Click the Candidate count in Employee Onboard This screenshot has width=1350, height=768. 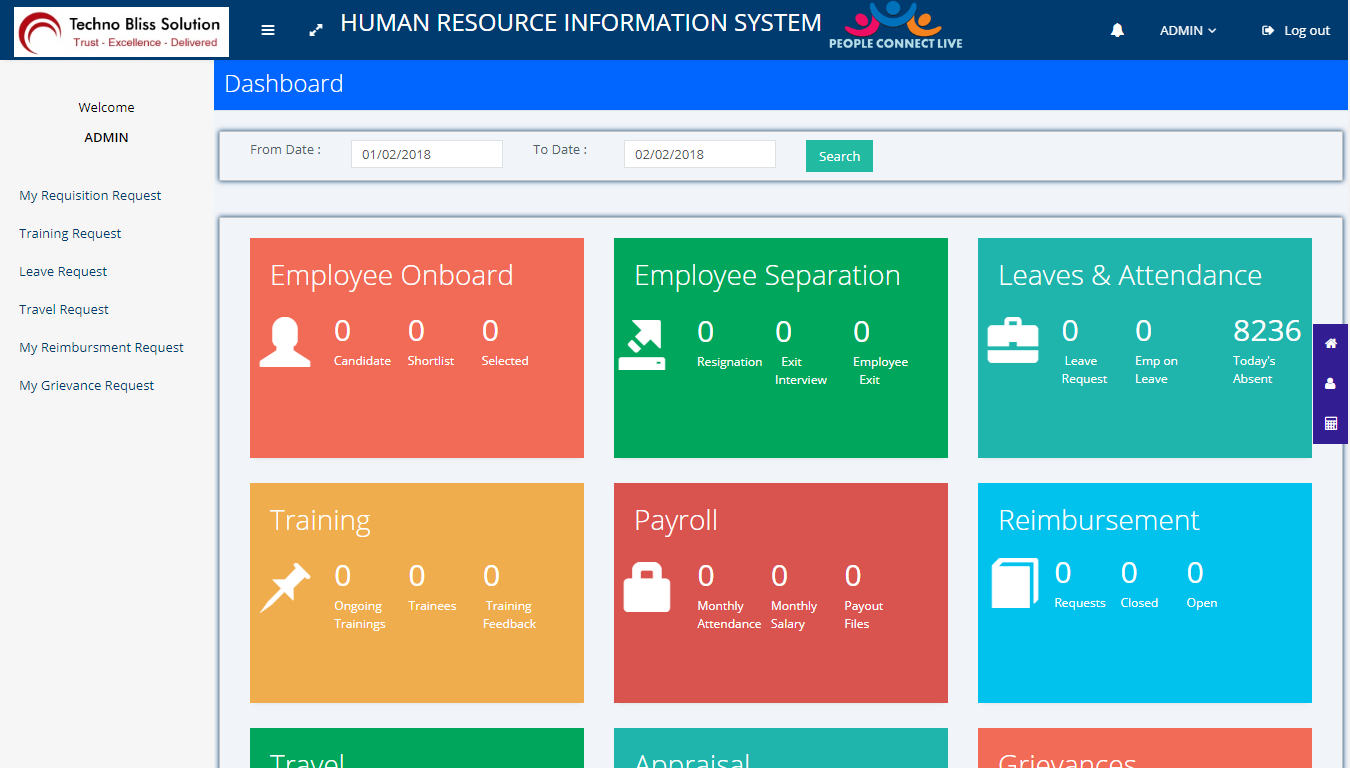pos(343,331)
